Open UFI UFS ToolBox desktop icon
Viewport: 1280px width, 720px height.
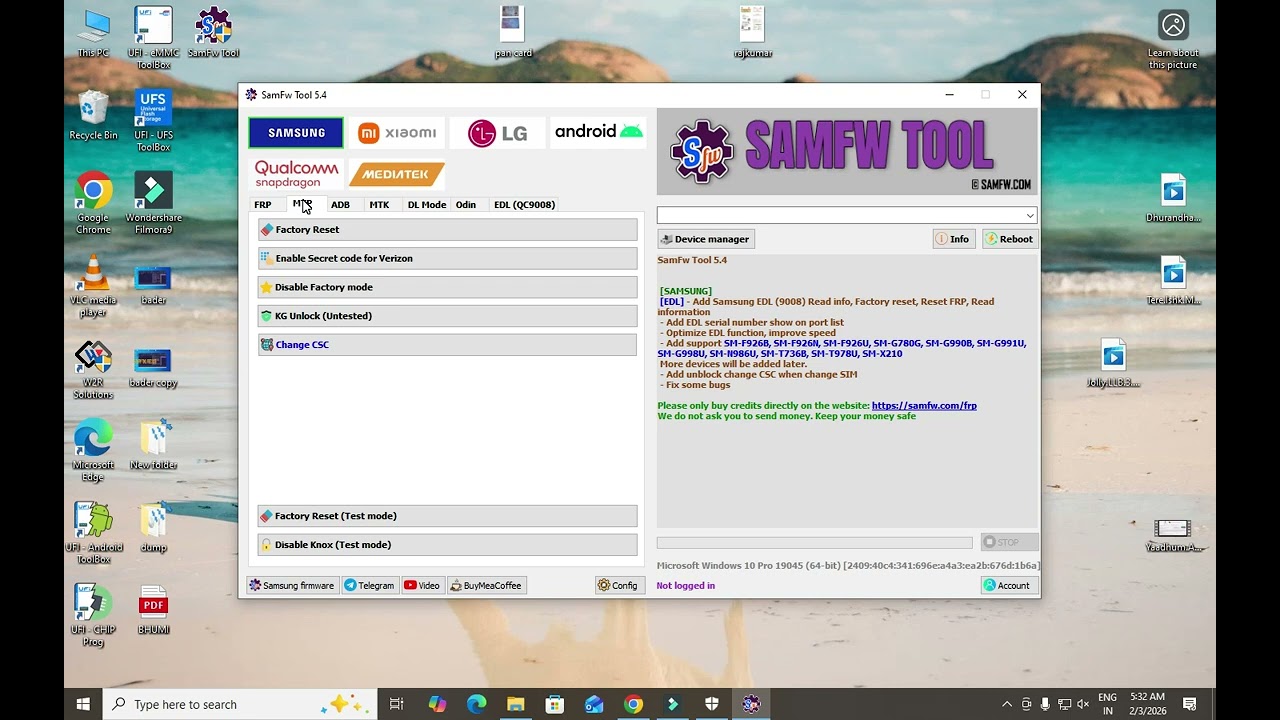click(x=153, y=120)
